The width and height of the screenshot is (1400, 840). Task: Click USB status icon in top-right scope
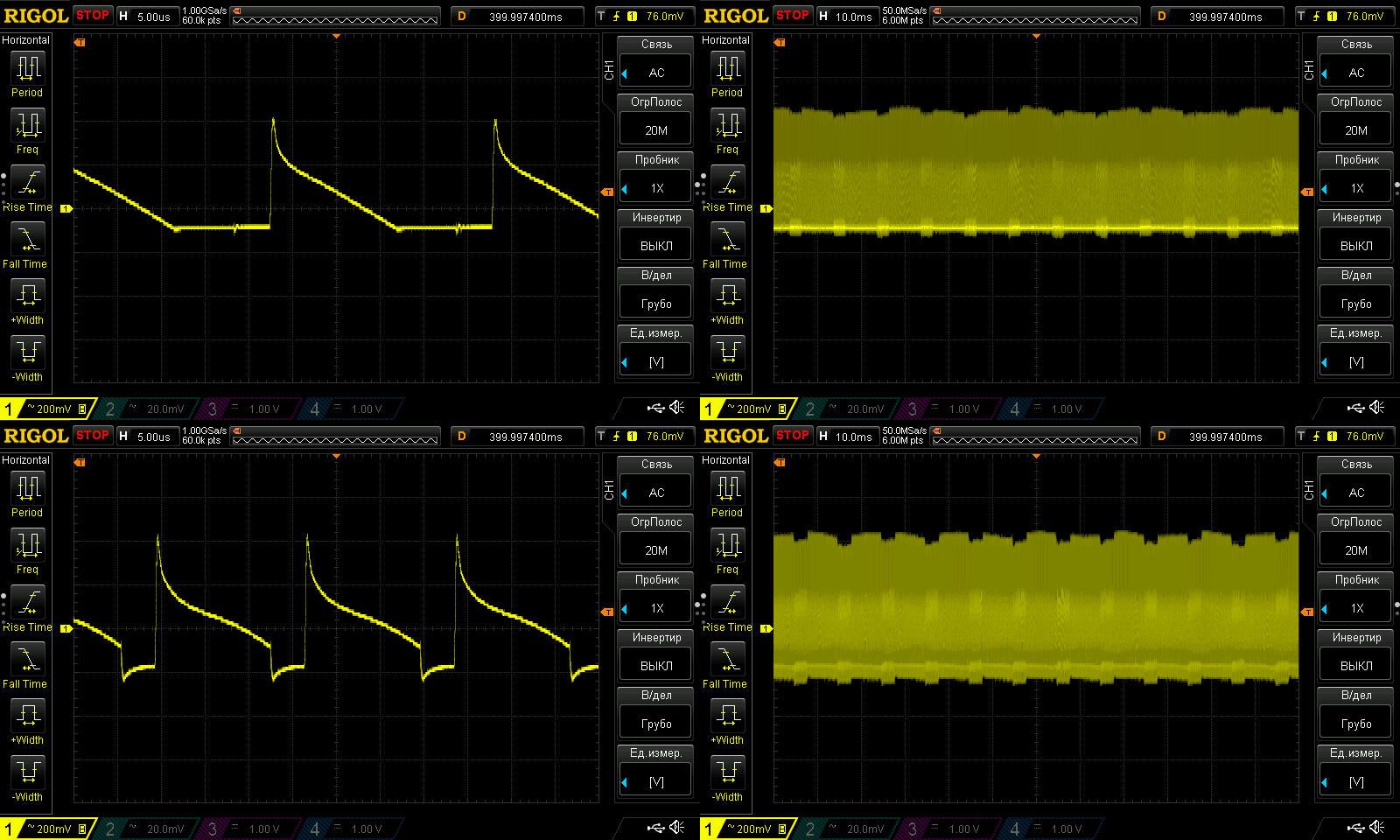[1355, 408]
